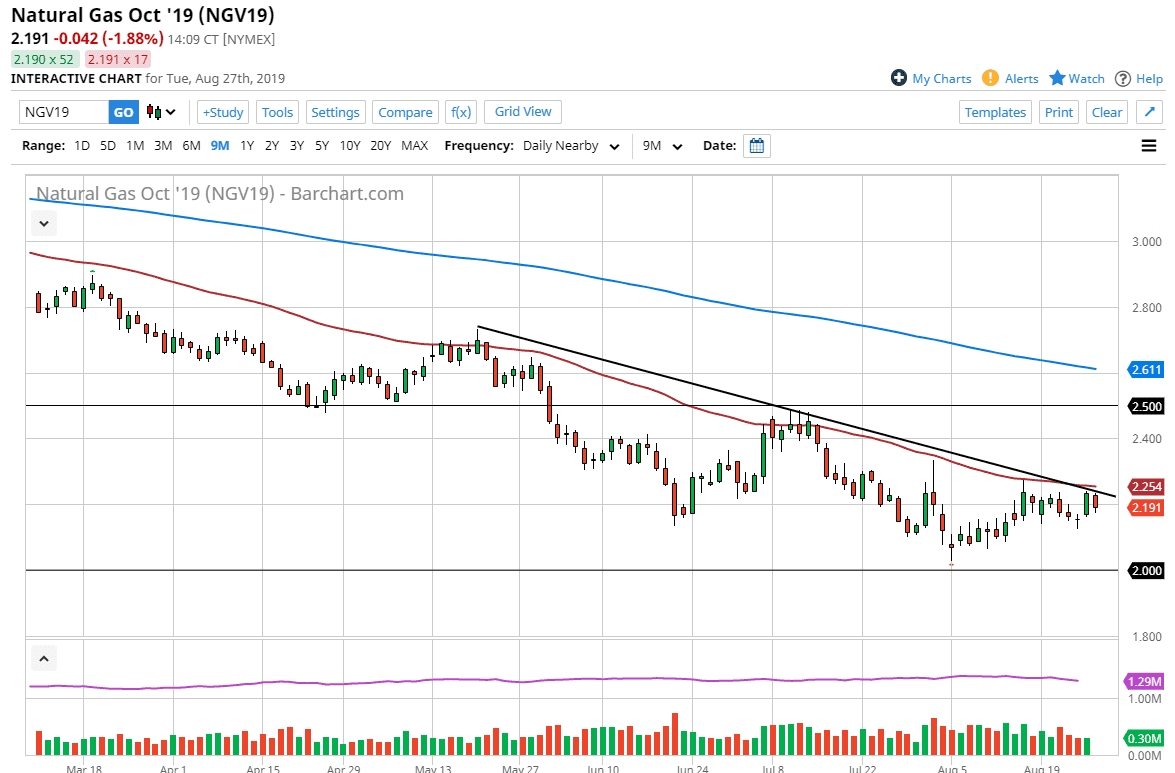Click the Grid View button
1175x773 pixels.
(523, 111)
